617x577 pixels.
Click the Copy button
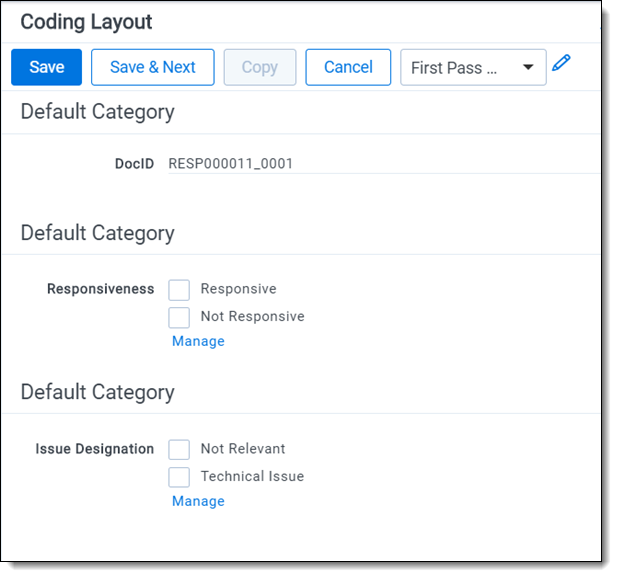tap(259, 67)
